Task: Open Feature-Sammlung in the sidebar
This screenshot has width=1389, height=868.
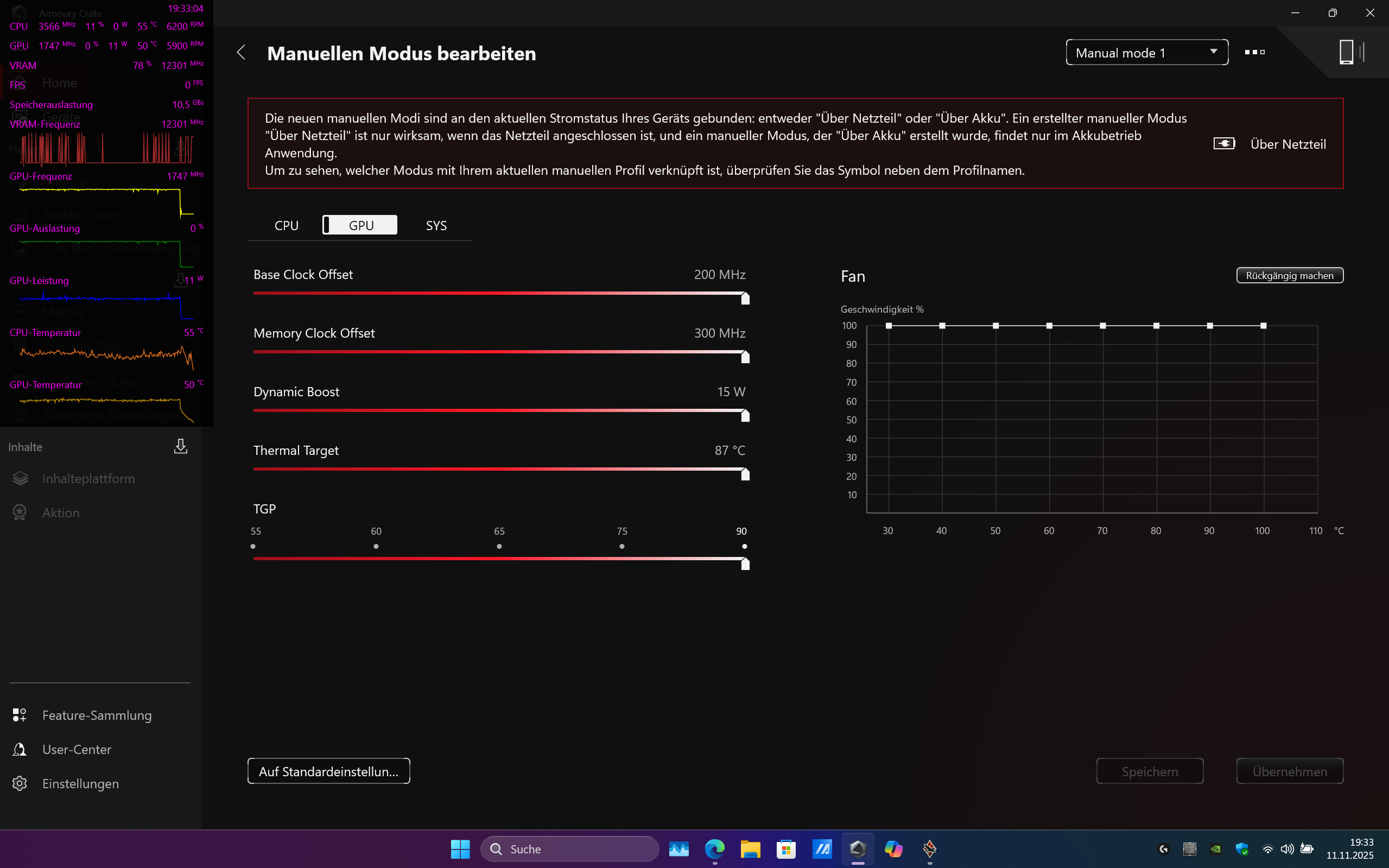Action: click(x=97, y=715)
